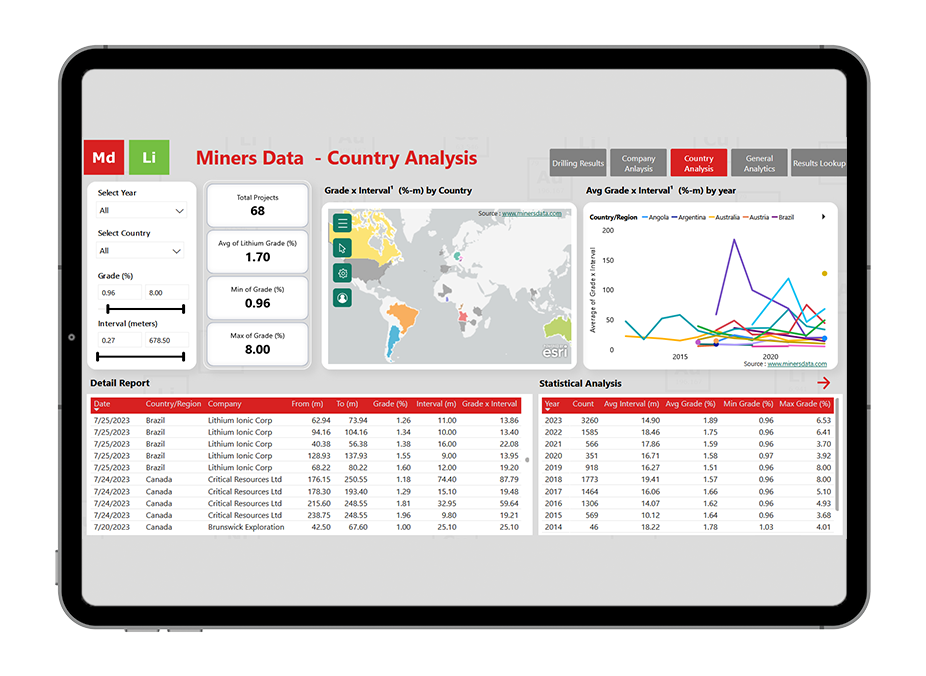
Task: Sort by Avg Grade (%) column
Action: tap(690, 404)
